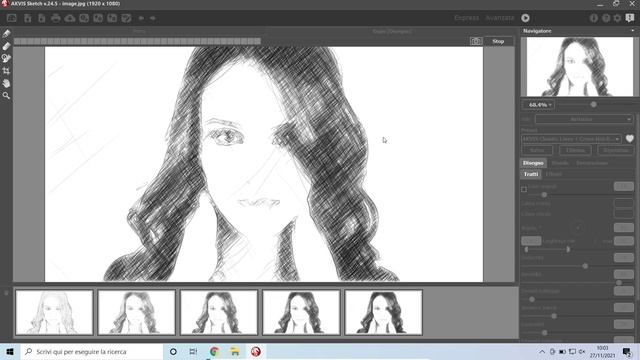
Task: Click the undo arrow in the toolbar
Action: pyautogui.click(x=141, y=18)
